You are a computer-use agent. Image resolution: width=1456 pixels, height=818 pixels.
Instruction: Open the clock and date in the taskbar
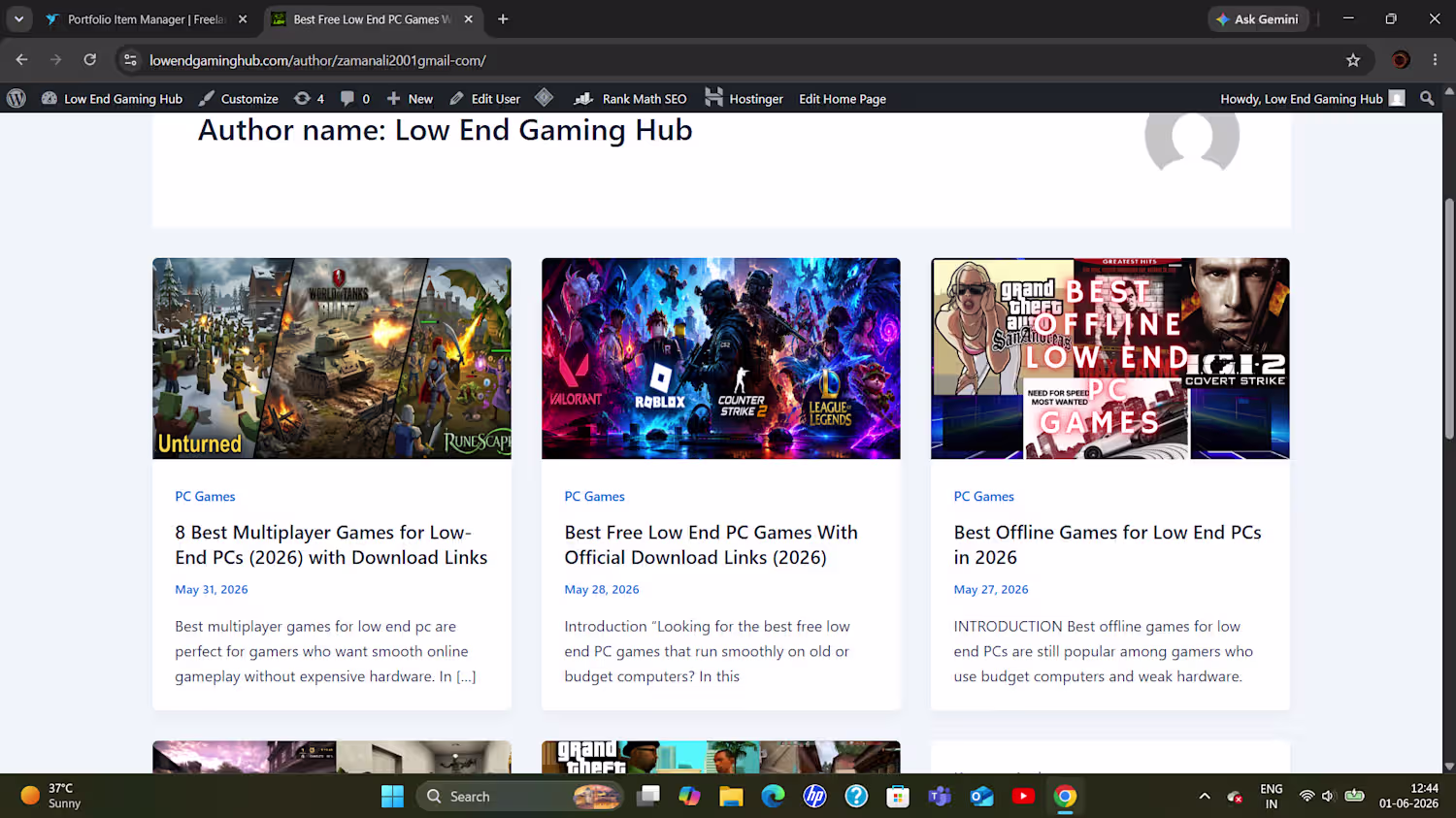1408,797
